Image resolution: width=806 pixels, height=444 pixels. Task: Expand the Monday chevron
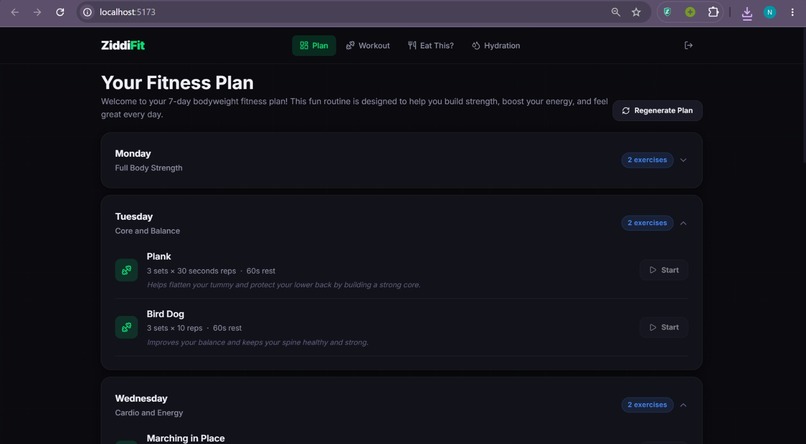(683, 160)
